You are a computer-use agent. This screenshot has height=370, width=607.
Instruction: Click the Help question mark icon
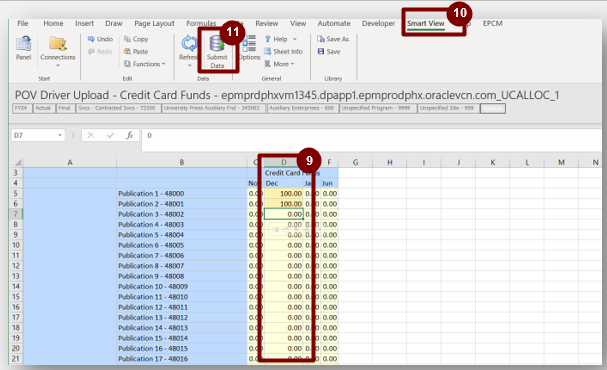[267, 39]
